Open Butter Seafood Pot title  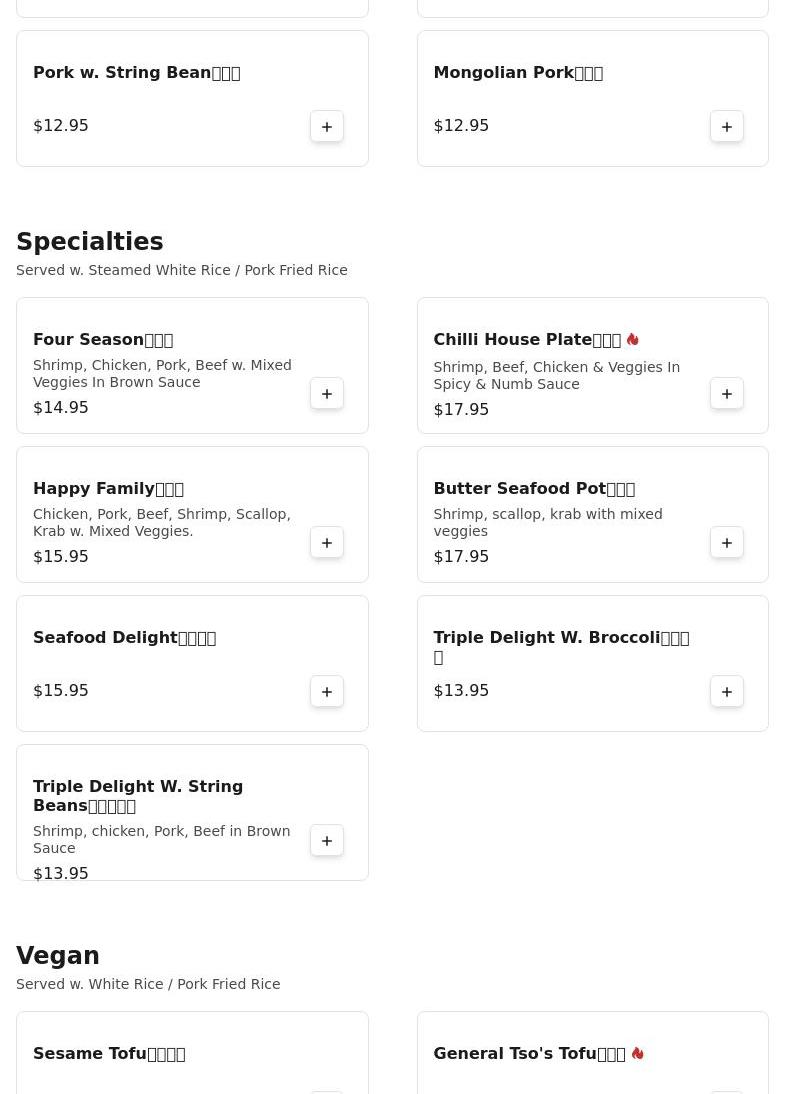point(534,489)
